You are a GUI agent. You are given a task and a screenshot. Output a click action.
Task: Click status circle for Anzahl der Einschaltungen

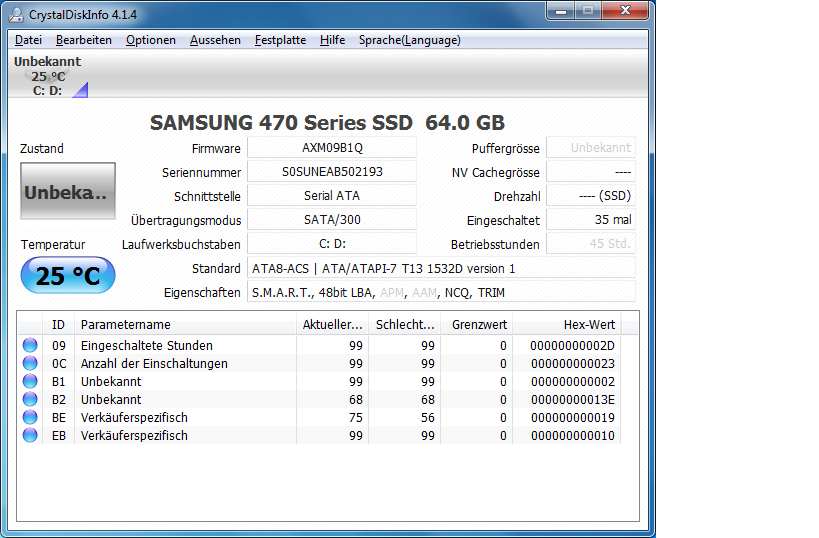pos(30,364)
